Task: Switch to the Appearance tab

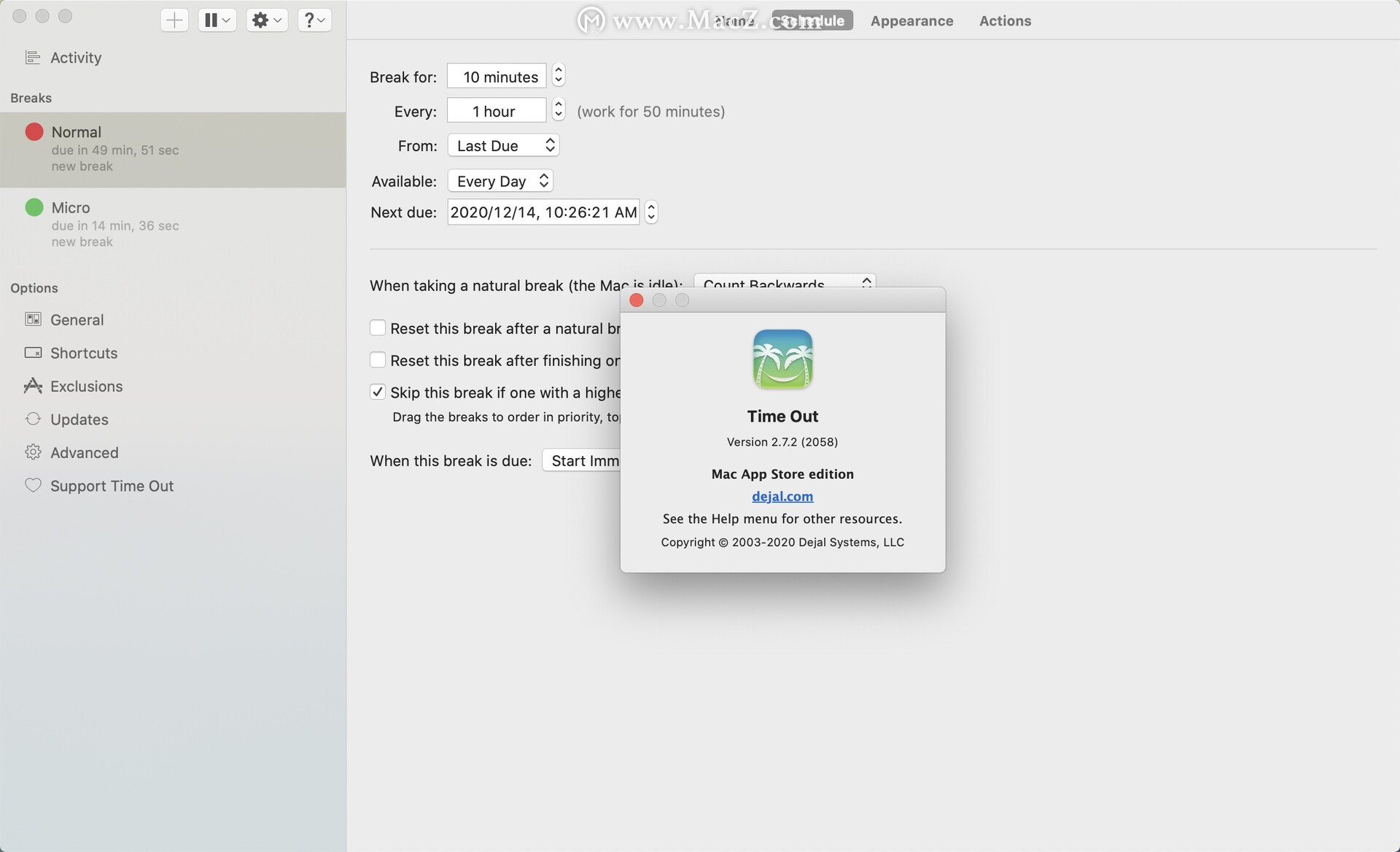Action: 911,20
